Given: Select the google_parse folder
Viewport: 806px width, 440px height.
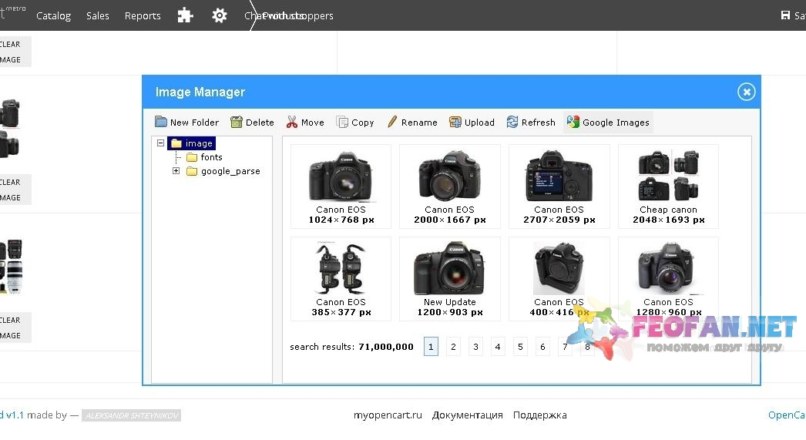Looking at the screenshot, I should [224, 171].
